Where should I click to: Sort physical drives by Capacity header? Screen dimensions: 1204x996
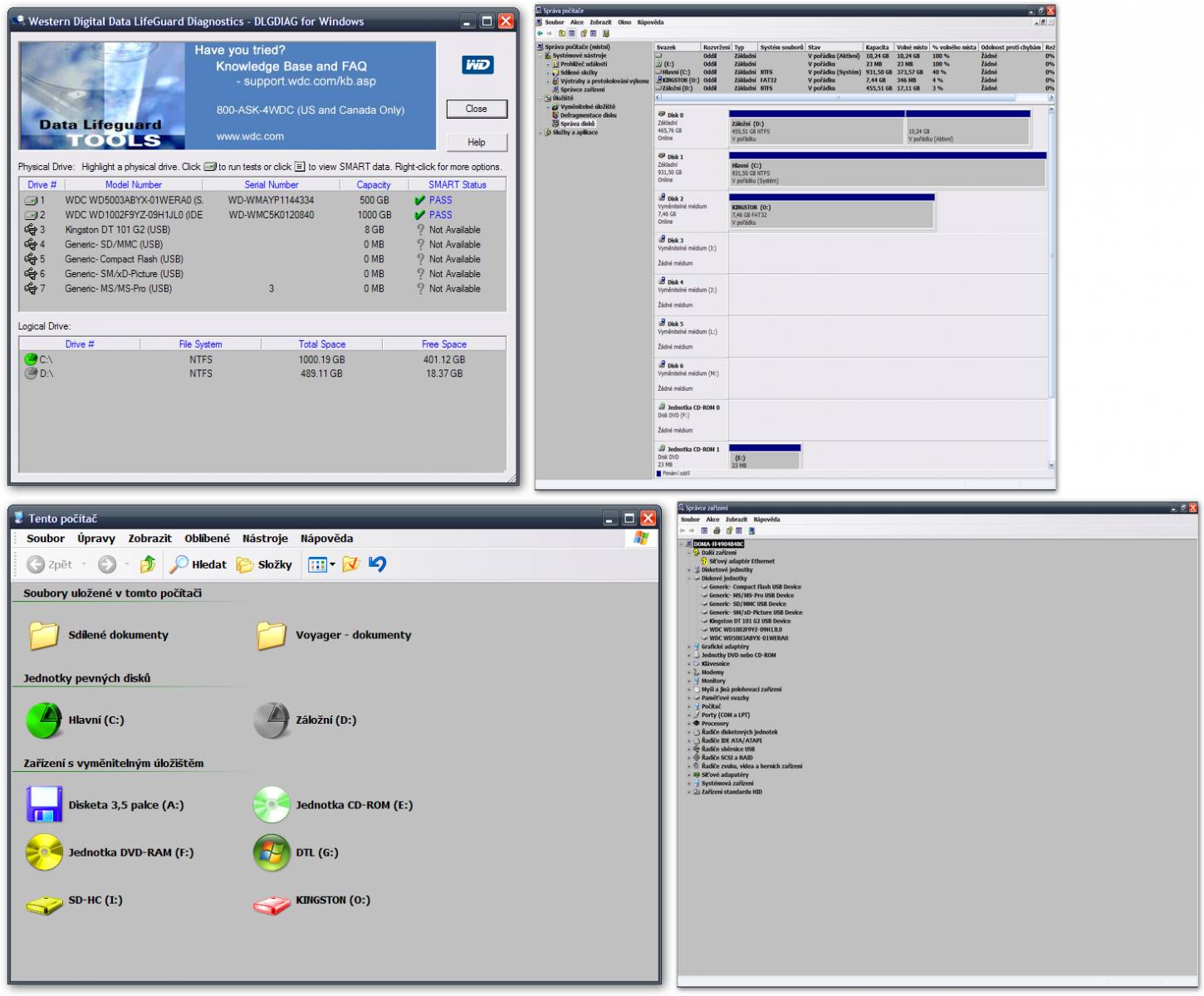(374, 185)
